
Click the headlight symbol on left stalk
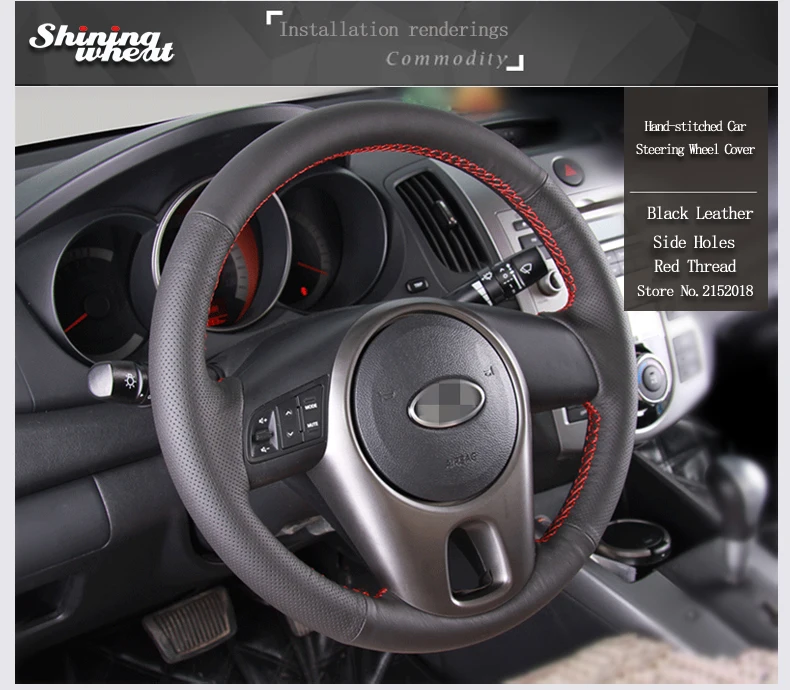(130, 380)
